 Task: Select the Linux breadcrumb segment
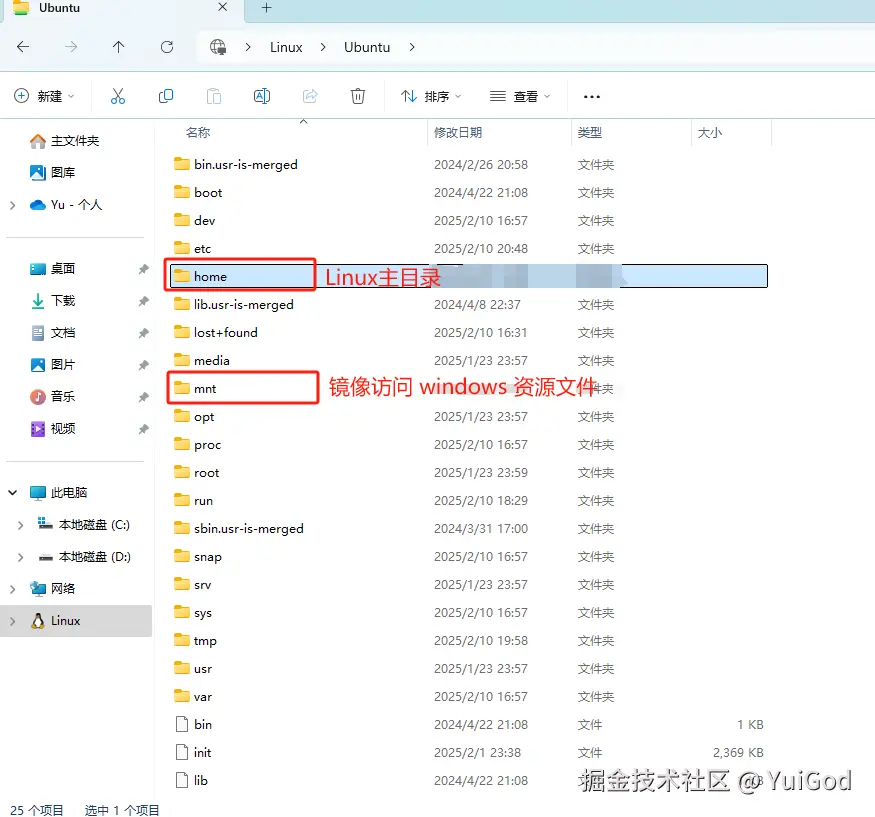point(286,47)
